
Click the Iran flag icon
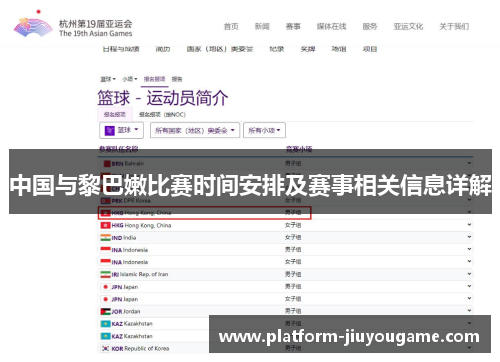click(x=105, y=274)
